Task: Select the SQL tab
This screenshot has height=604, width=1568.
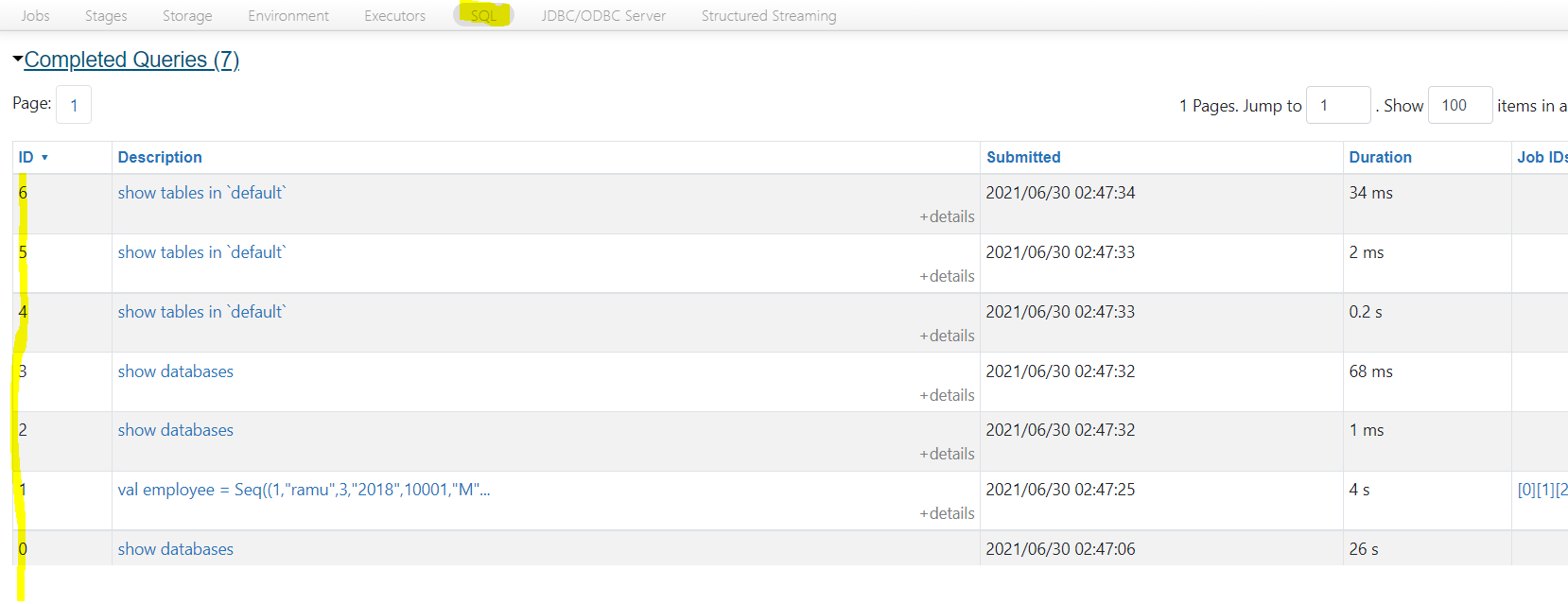Action: click(483, 16)
